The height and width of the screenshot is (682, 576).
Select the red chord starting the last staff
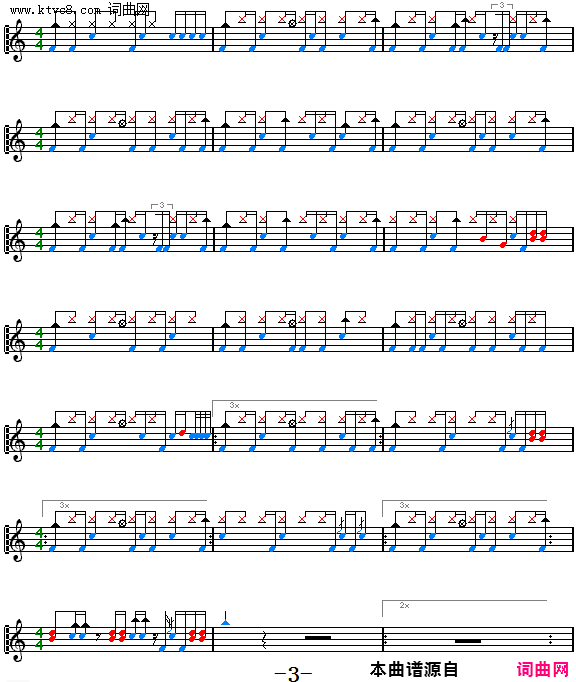[x=52, y=636]
